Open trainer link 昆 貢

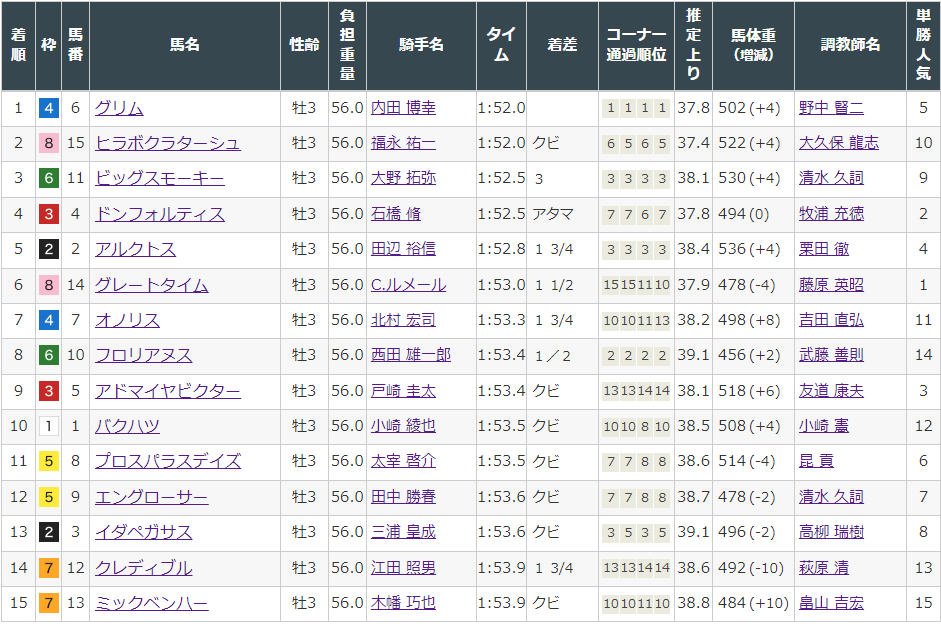(x=816, y=461)
